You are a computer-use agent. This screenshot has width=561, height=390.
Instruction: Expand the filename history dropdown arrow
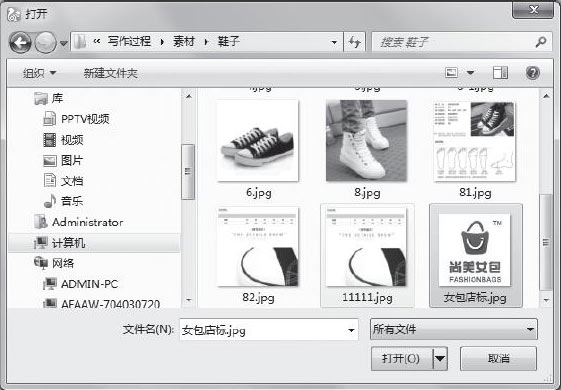coord(351,330)
